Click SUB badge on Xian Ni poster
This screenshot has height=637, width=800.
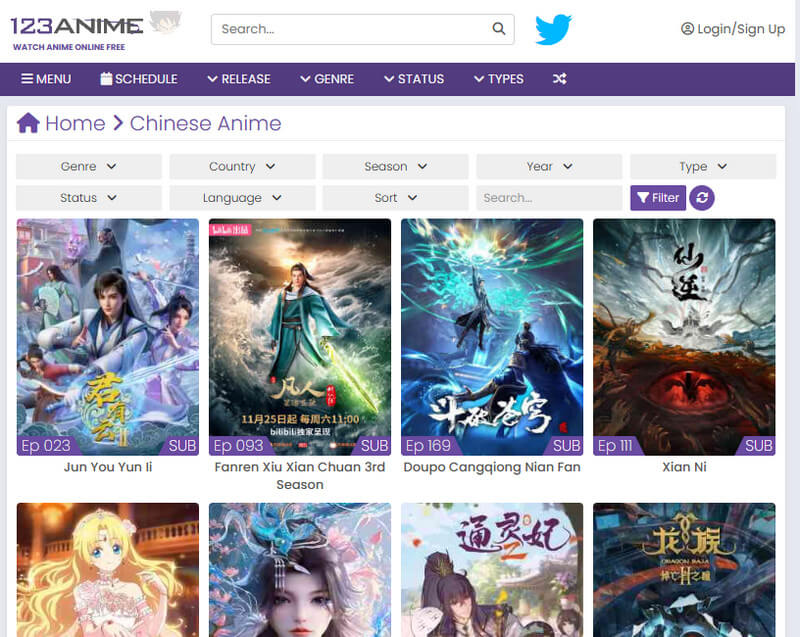pos(759,446)
